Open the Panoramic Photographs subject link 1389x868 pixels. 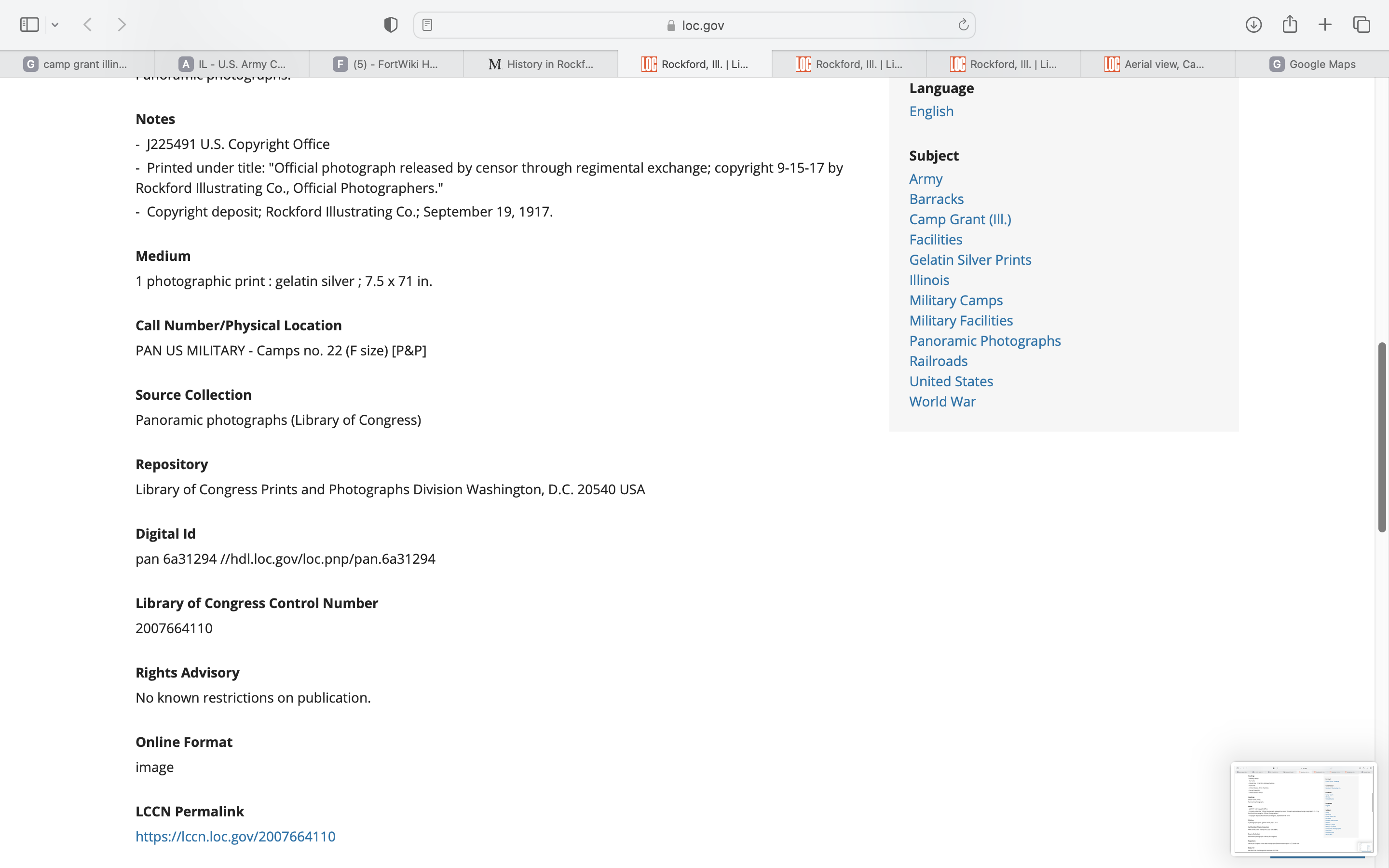click(984, 340)
